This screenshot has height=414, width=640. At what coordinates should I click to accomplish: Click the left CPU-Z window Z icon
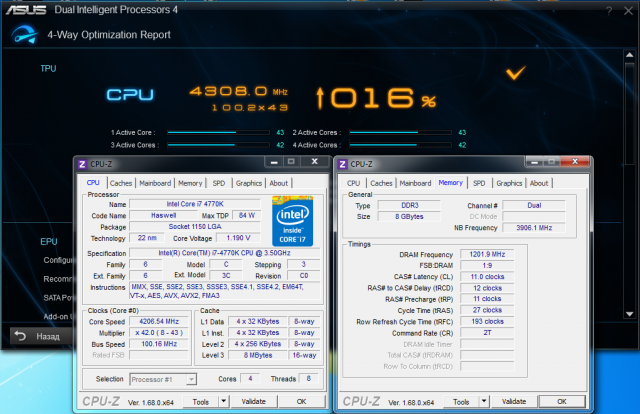82,164
